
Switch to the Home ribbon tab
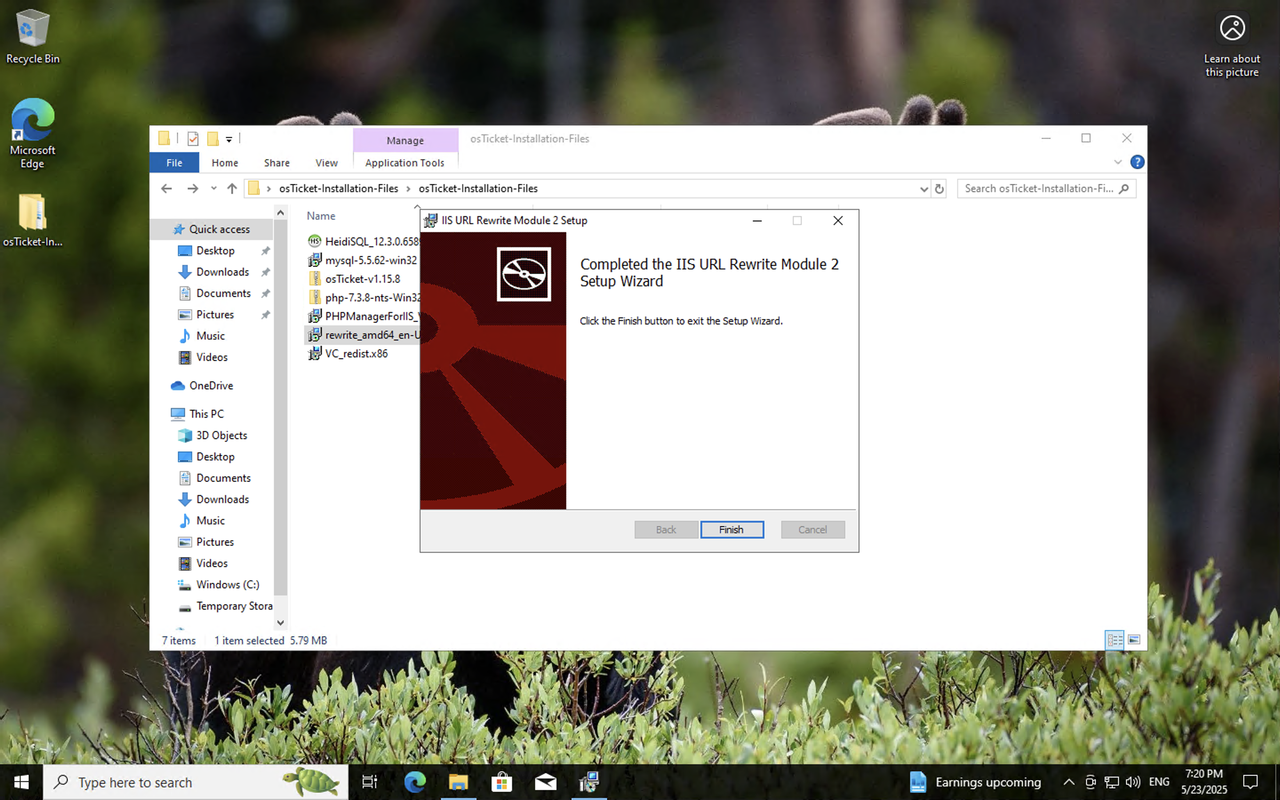225,163
